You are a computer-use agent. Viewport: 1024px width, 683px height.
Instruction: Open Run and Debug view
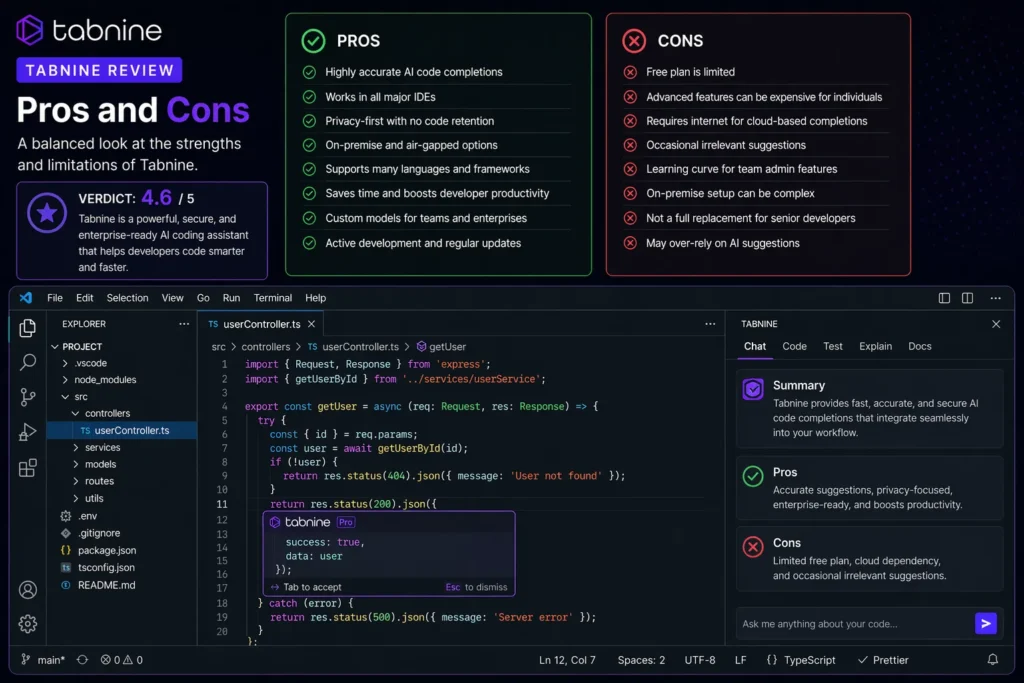[x=27, y=432]
